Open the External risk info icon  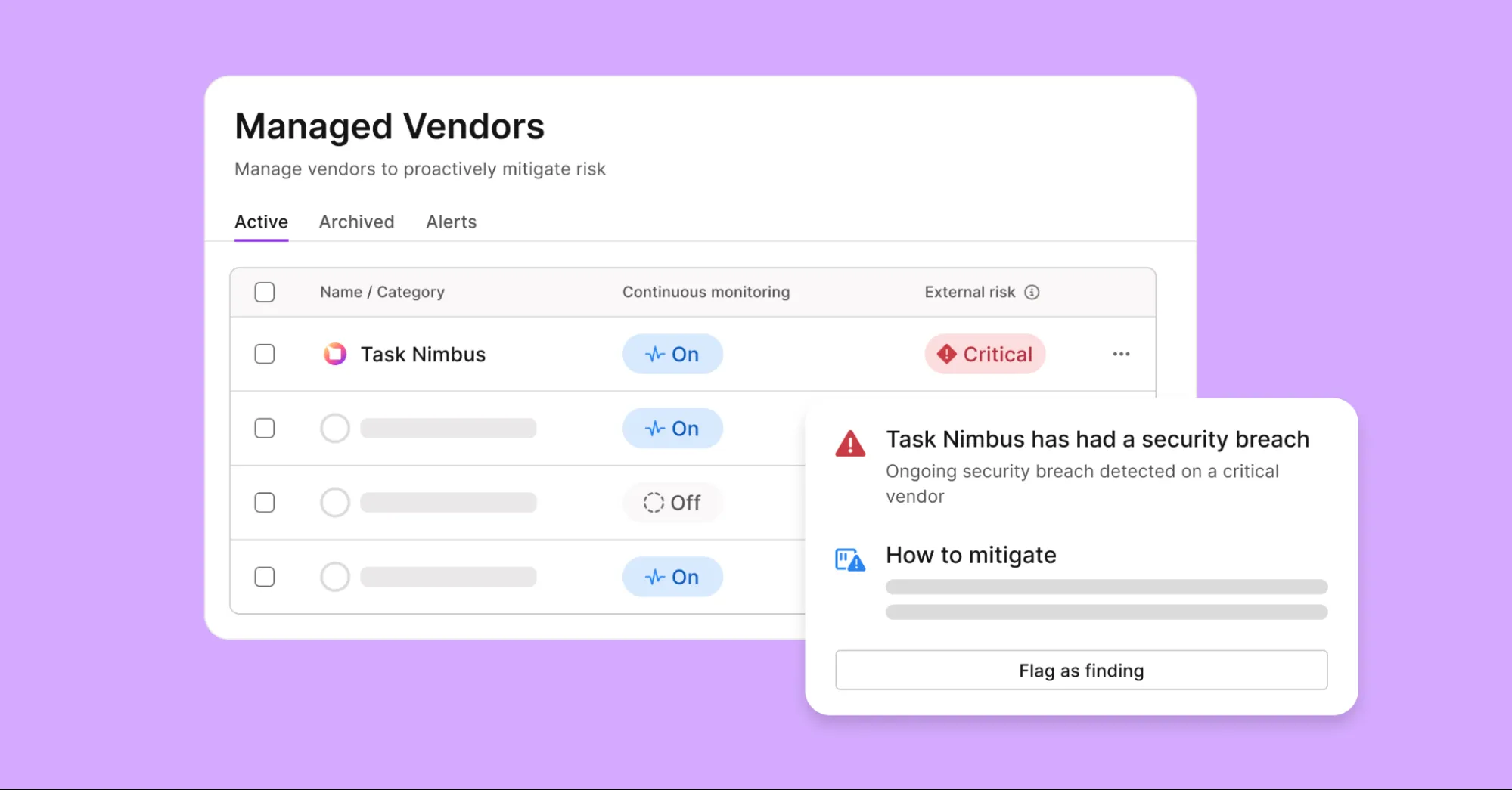pyautogui.click(x=1032, y=292)
